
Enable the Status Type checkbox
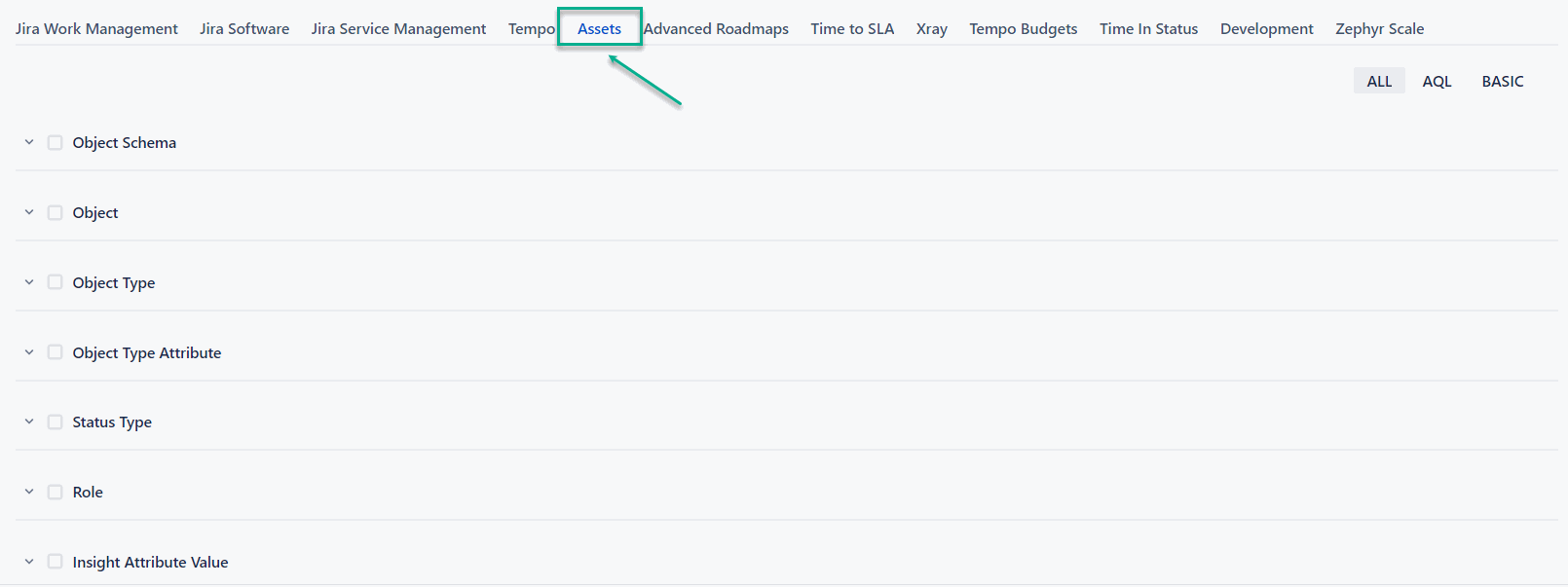pyautogui.click(x=56, y=422)
